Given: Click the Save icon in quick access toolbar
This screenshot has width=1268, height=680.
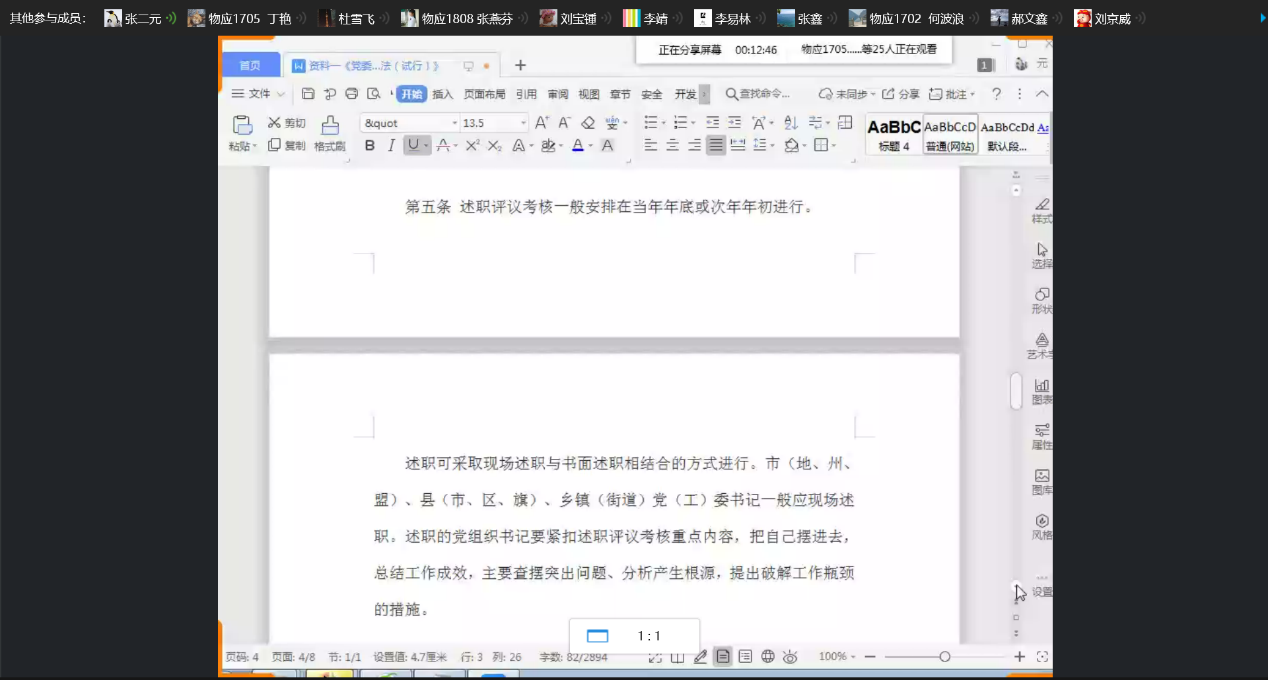Looking at the screenshot, I should pos(308,94).
